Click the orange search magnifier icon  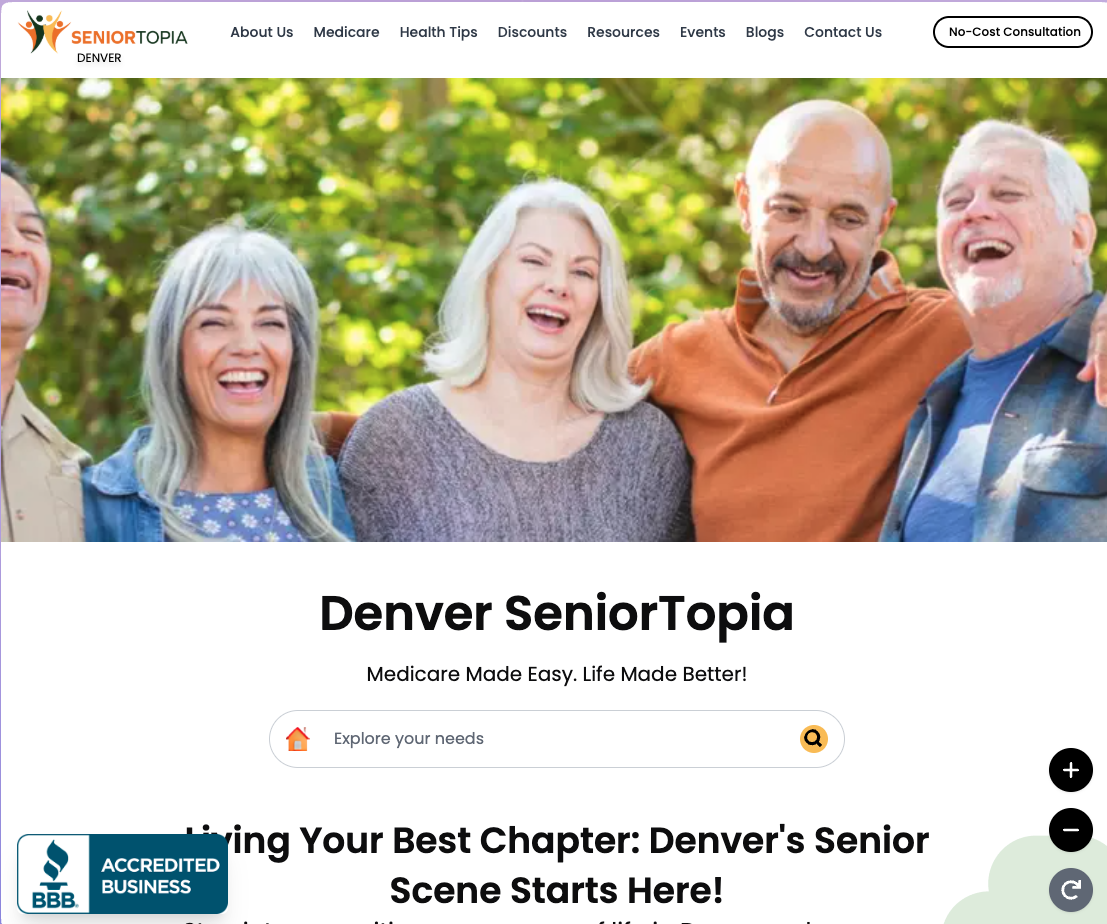(x=813, y=738)
